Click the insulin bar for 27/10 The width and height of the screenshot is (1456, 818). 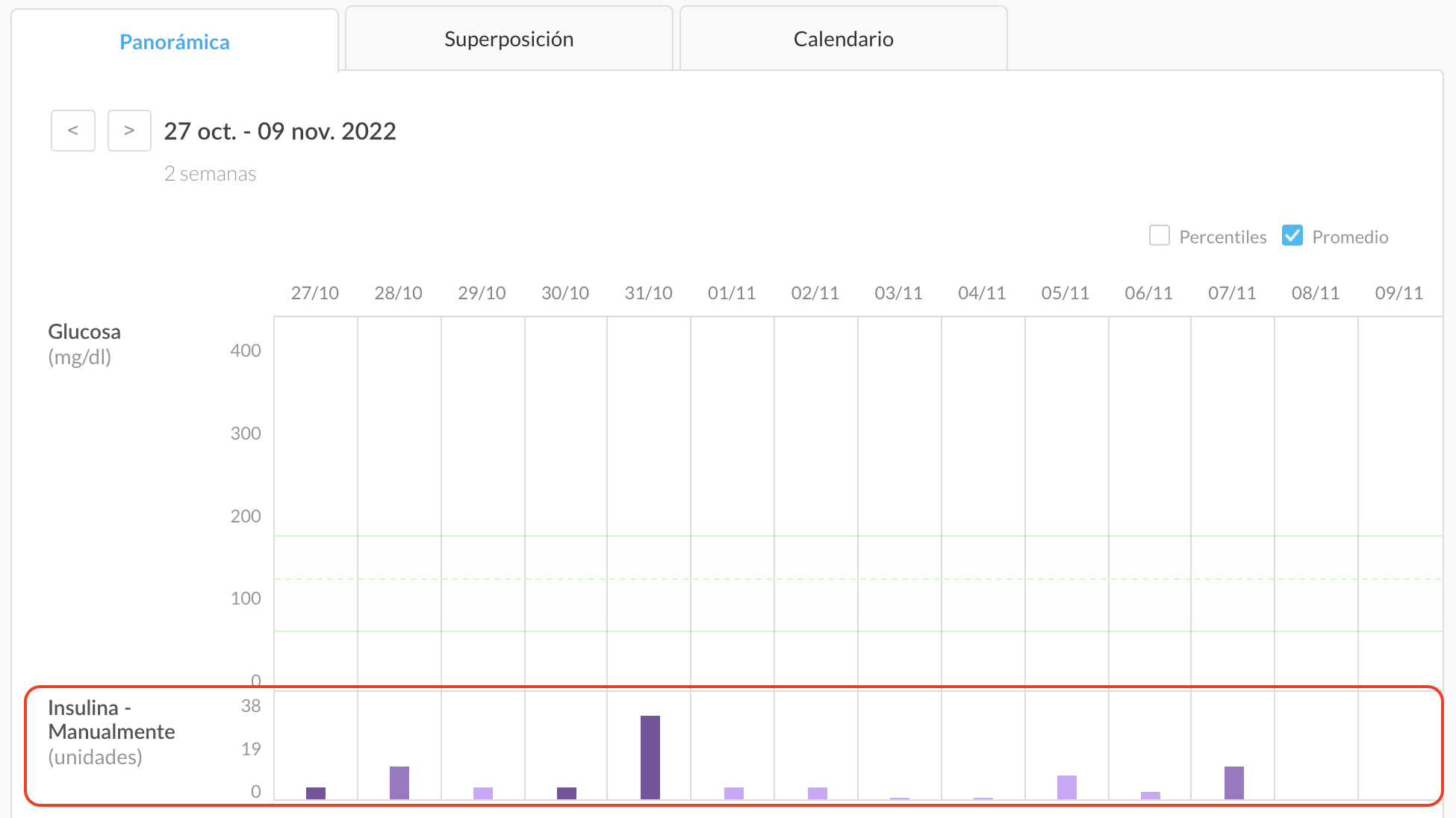pyautogui.click(x=316, y=793)
